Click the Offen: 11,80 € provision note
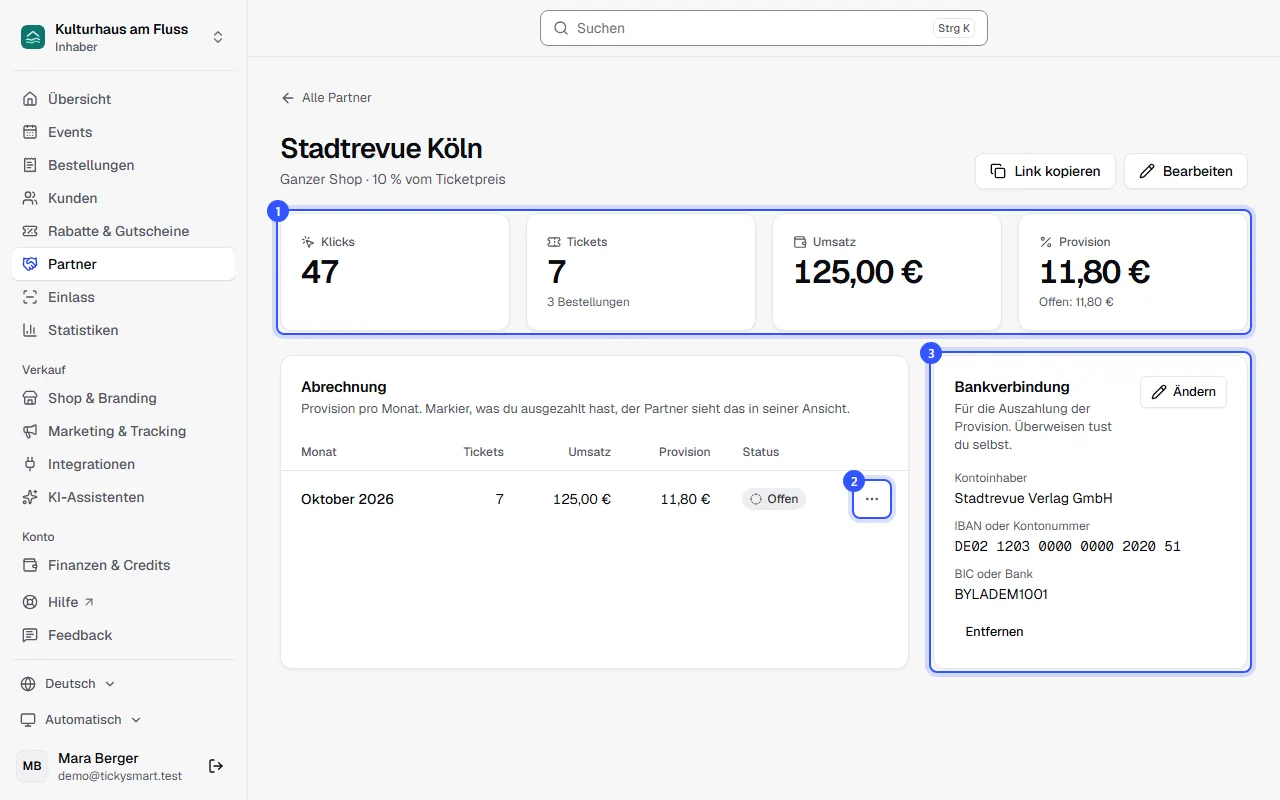 click(1077, 302)
